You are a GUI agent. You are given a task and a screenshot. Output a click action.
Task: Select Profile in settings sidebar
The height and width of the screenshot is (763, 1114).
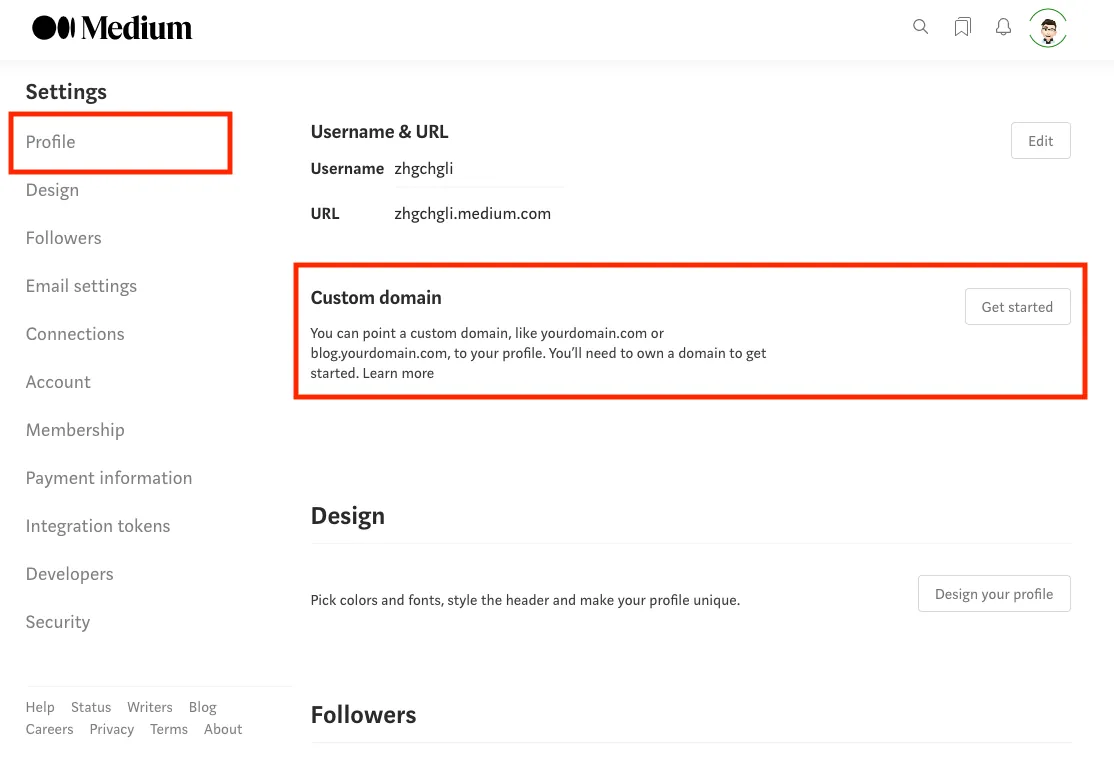[51, 142]
